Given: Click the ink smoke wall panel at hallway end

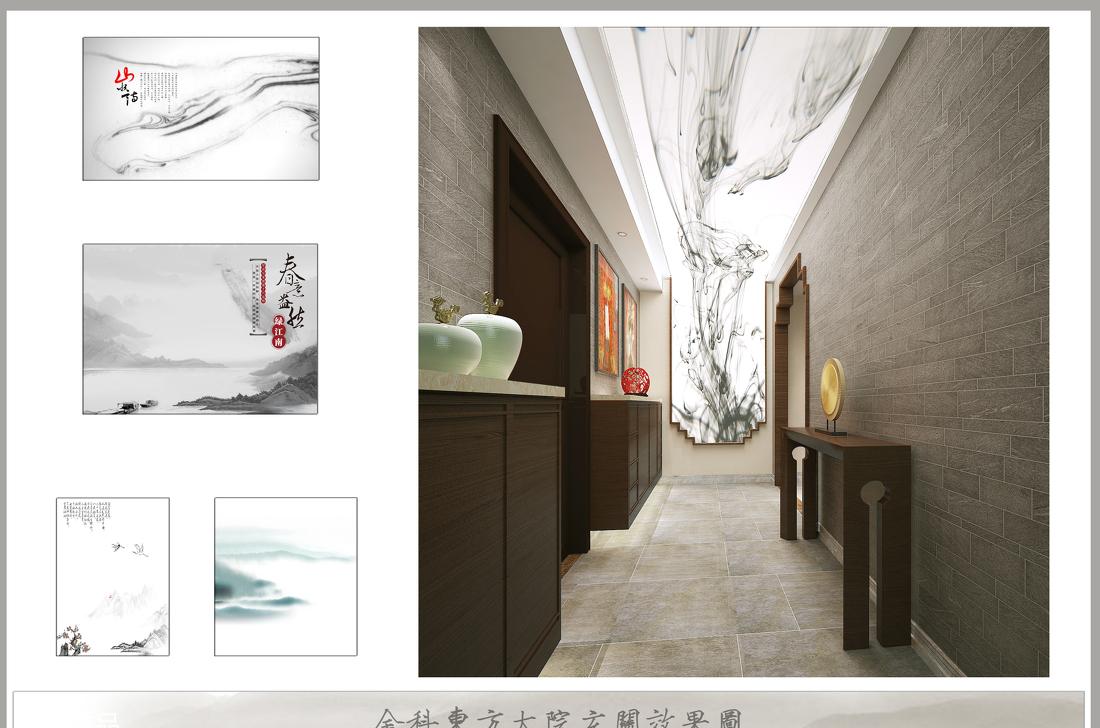Looking at the screenshot, I should (718, 360).
